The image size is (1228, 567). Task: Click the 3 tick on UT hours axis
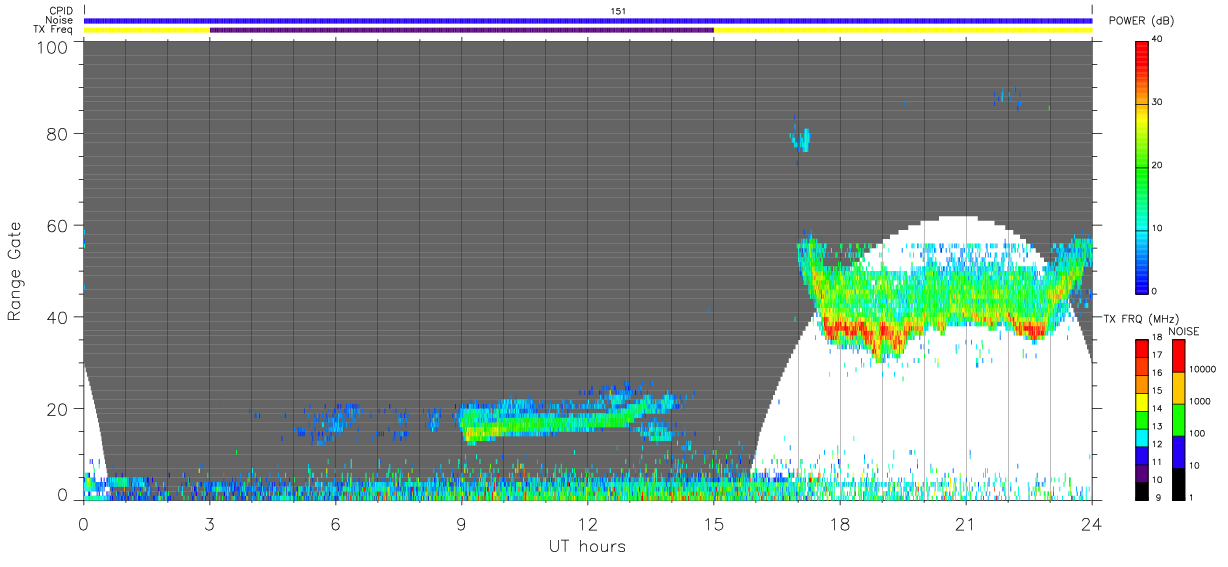pos(210,524)
